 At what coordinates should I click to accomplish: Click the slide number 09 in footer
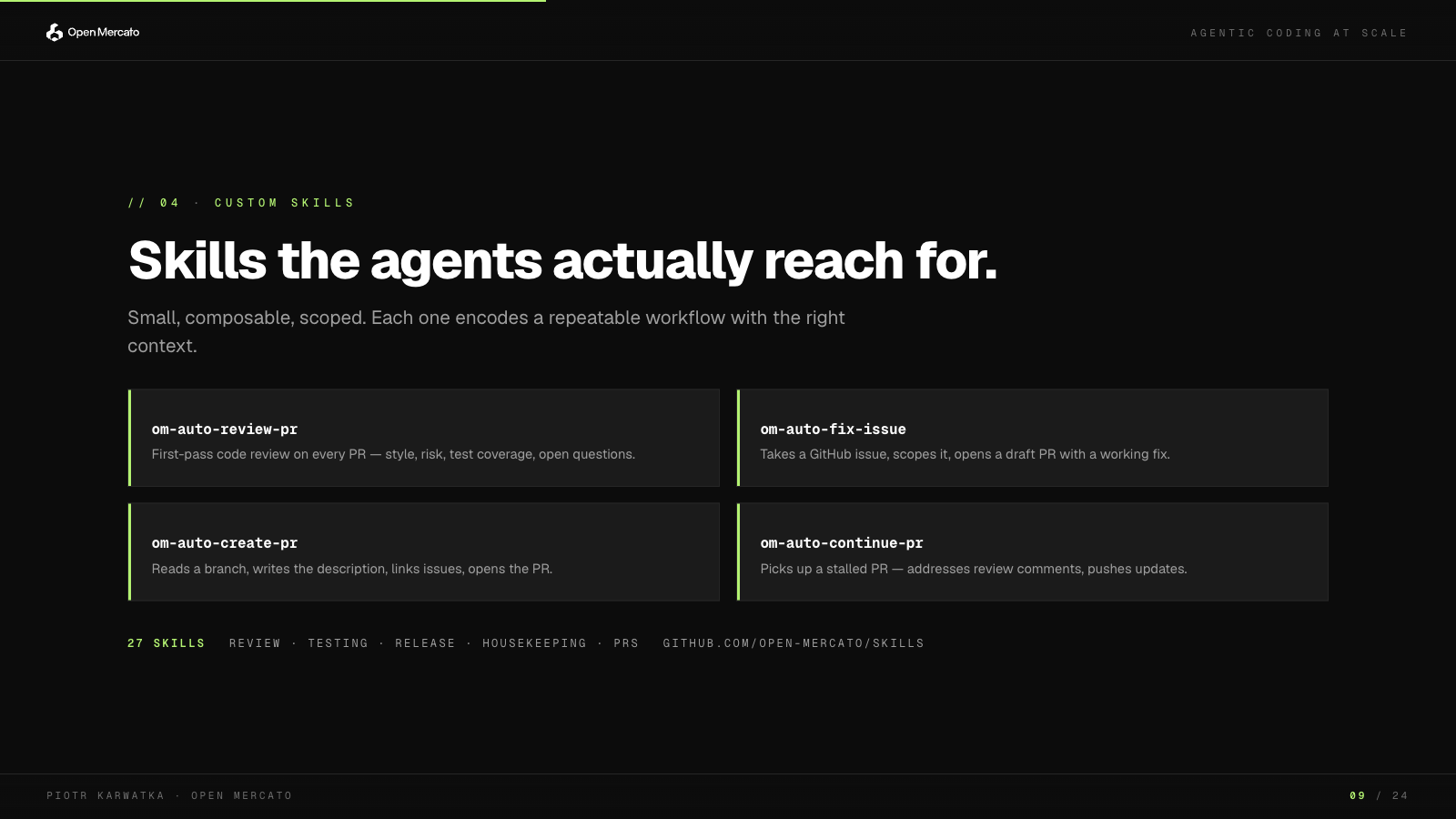pos(1357,795)
